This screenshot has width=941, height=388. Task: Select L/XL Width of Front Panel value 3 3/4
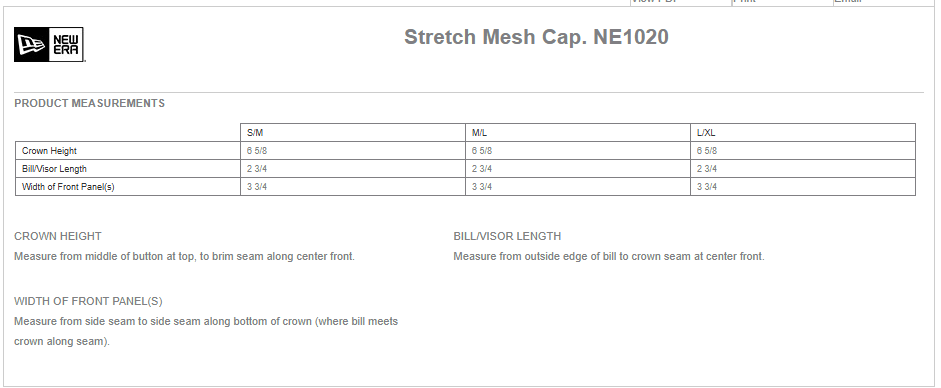pos(707,187)
